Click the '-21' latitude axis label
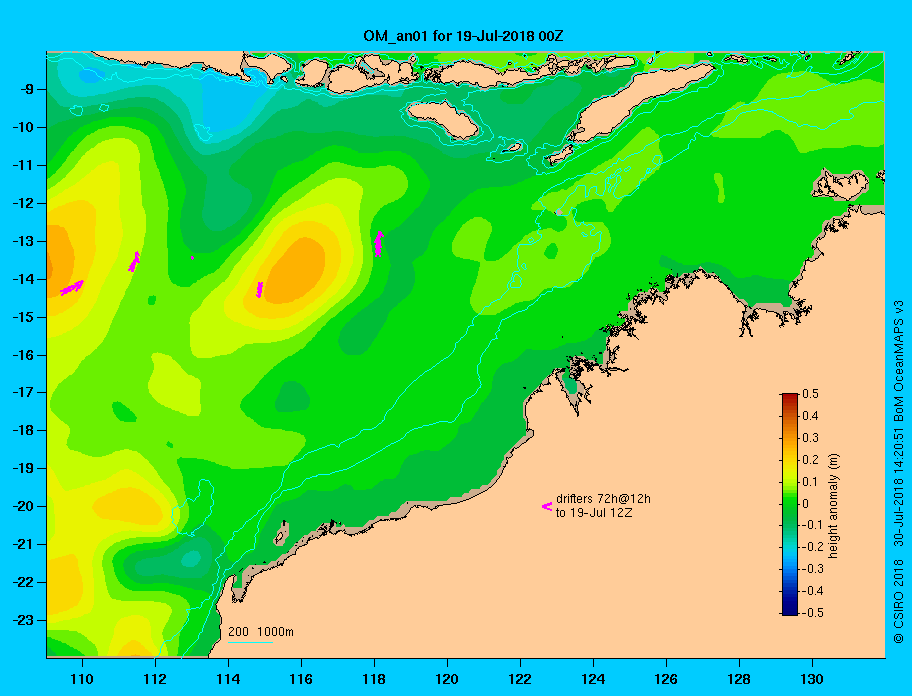912x696 pixels. coord(23,544)
